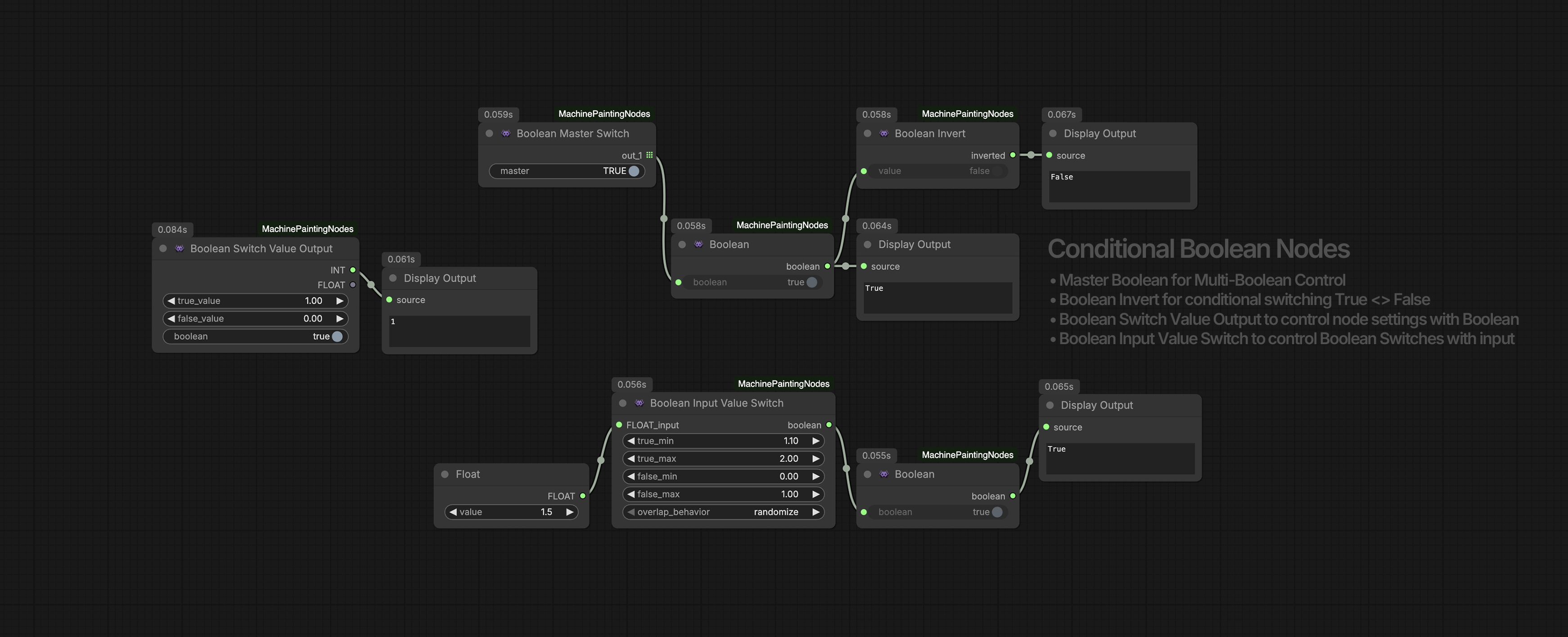Image resolution: width=1568 pixels, height=637 pixels.
Task: Click purple icon on lower Boolean node
Action: (884, 474)
